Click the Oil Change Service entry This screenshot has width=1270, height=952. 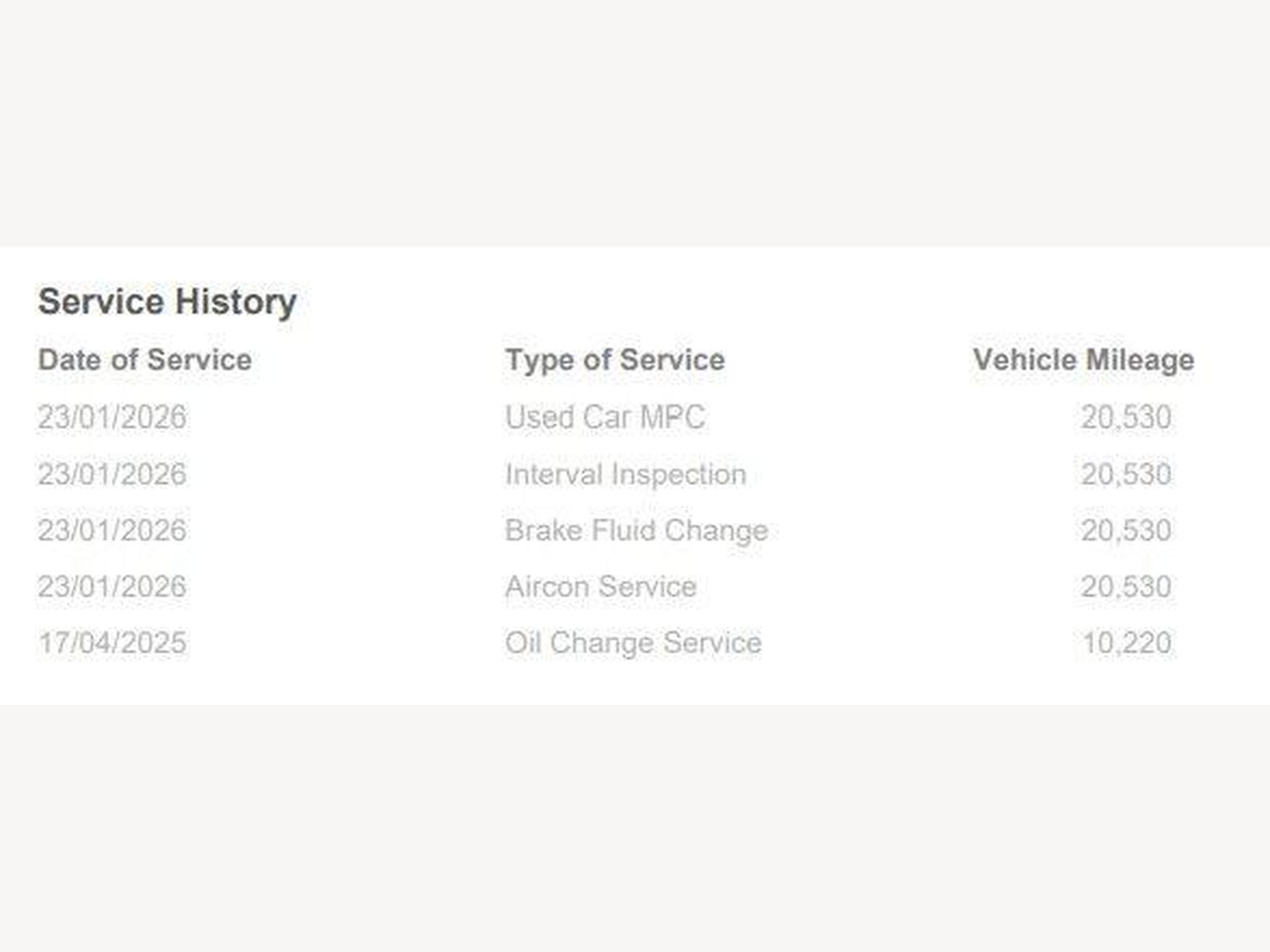[x=633, y=643]
